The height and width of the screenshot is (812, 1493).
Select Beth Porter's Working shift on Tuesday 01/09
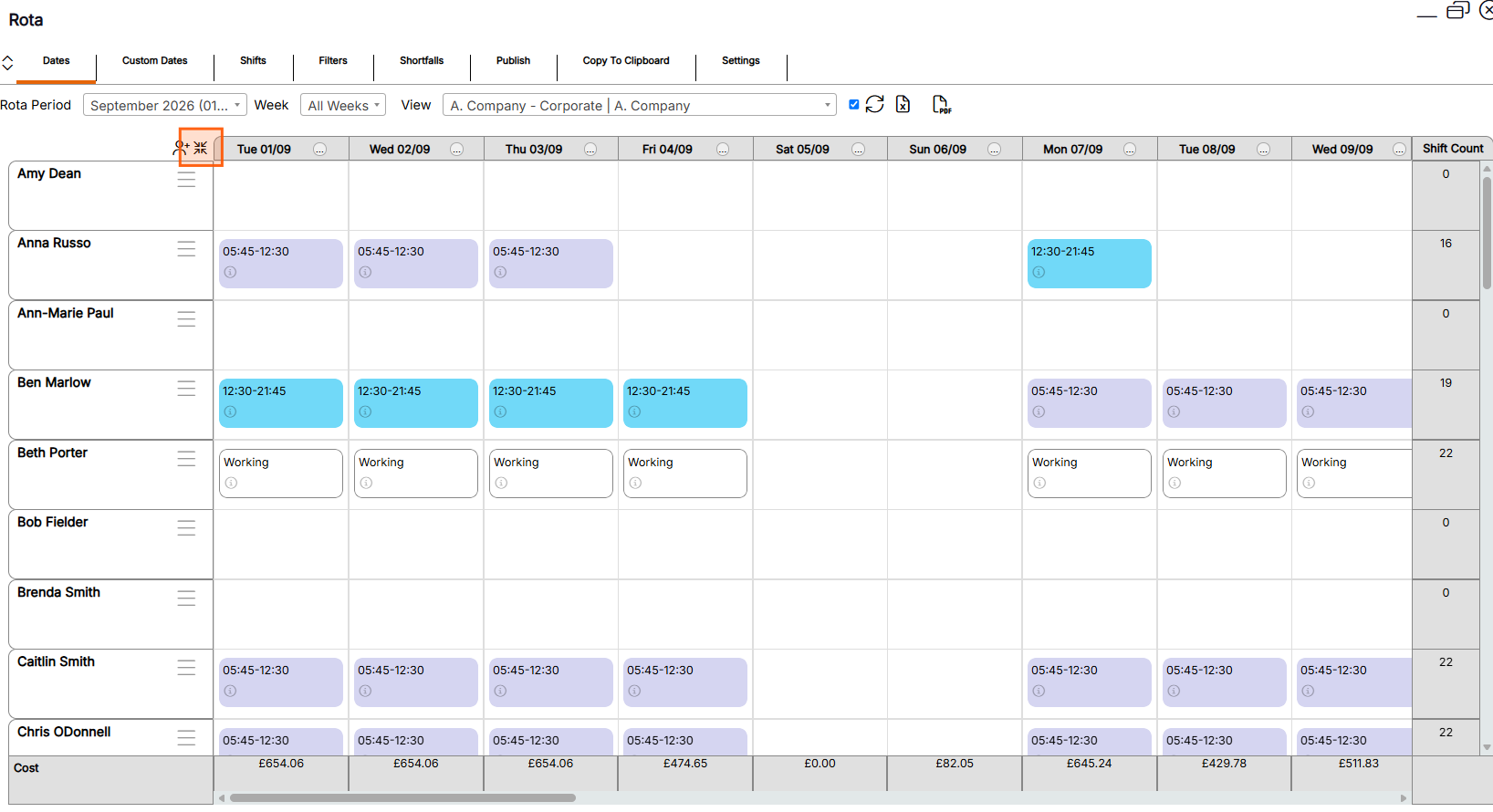click(281, 473)
